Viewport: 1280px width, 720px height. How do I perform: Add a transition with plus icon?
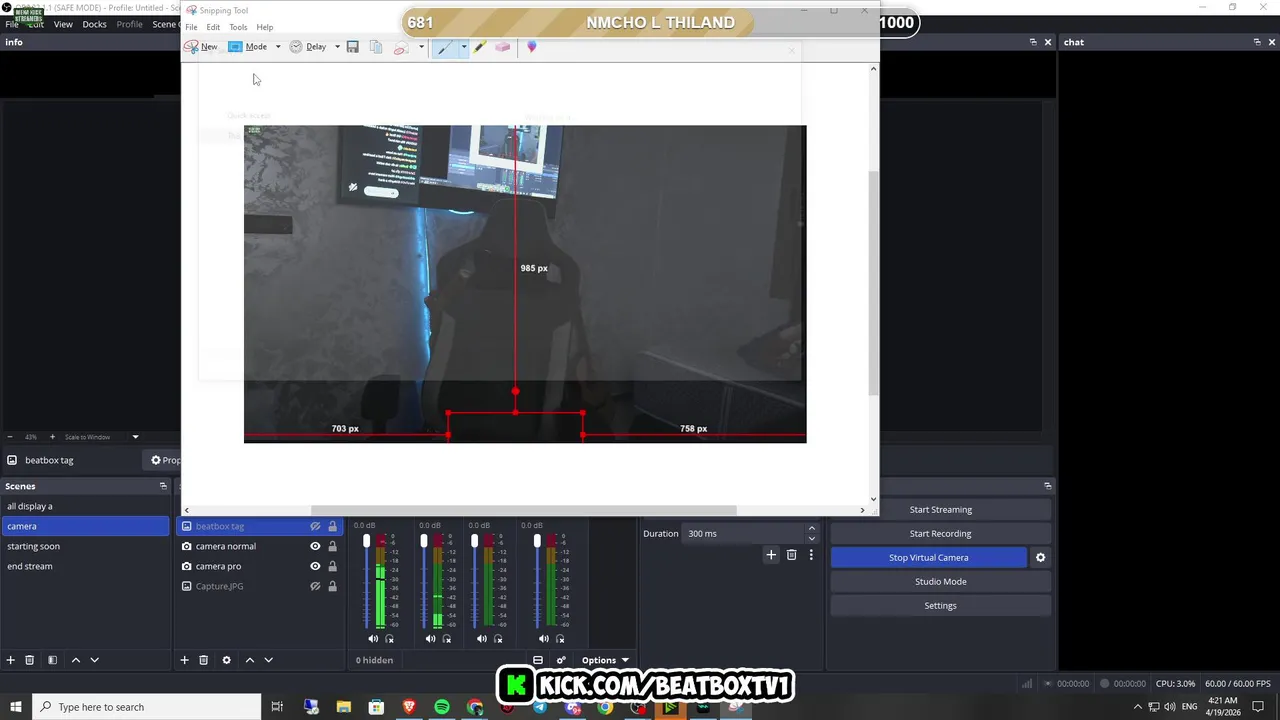(x=771, y=555)
